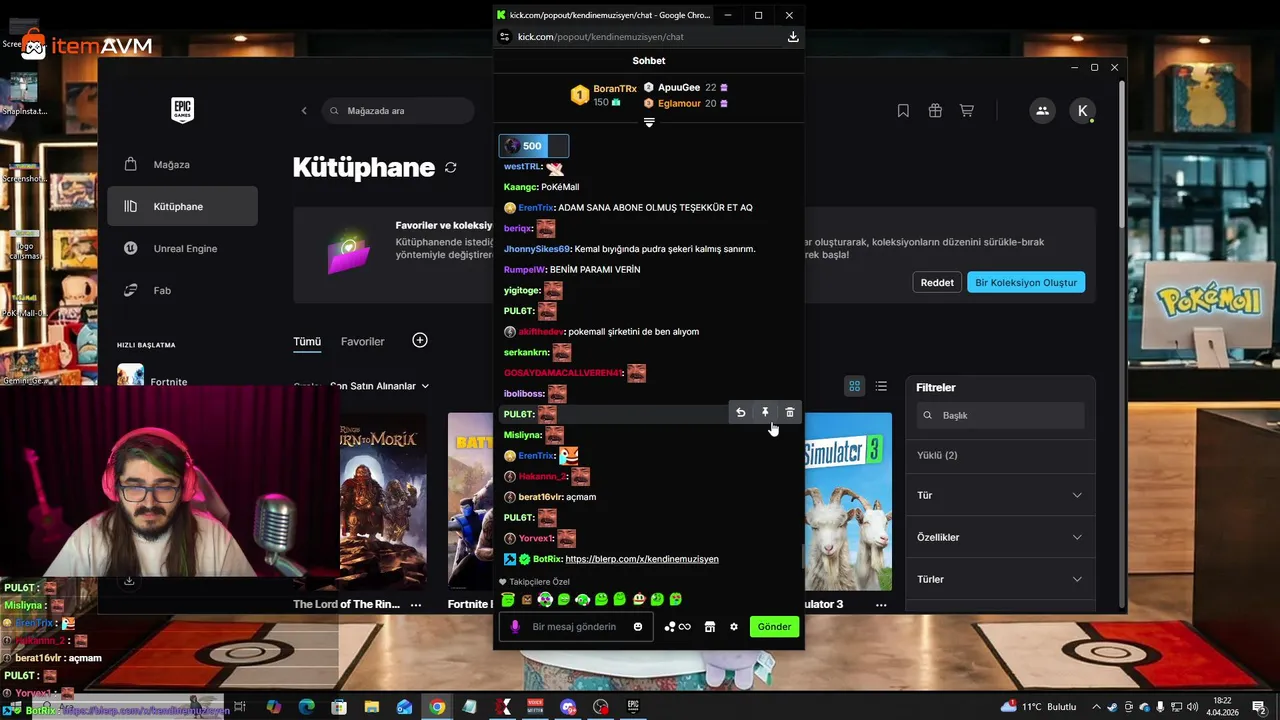Open the emoji picker in chat
Image resolution: width=1280 pixels, height=720 pixels.
638,627
